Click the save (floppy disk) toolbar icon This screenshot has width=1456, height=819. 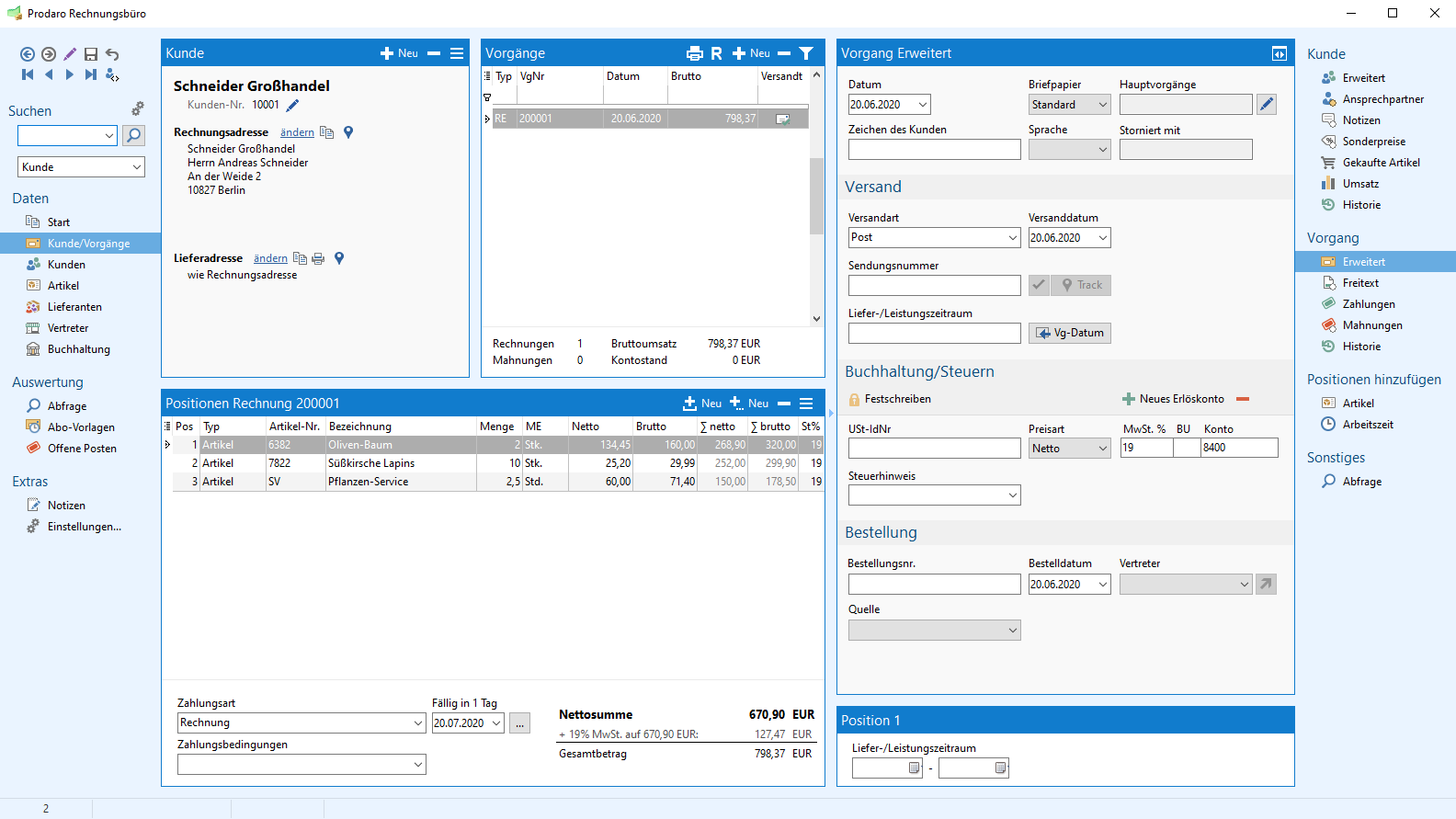click(x=90, y=54)
